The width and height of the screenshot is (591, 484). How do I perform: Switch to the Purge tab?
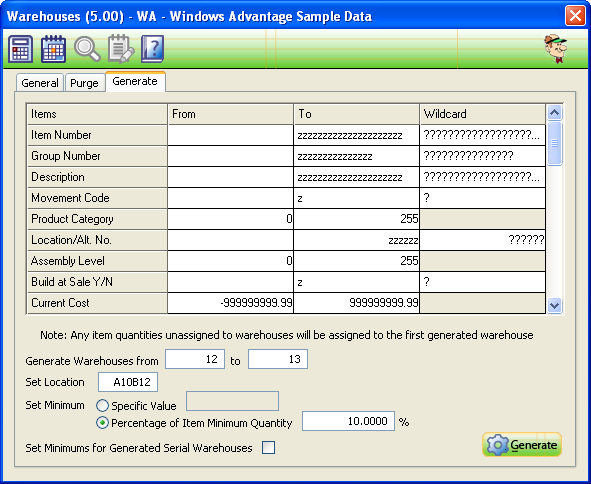pos(84,83)
